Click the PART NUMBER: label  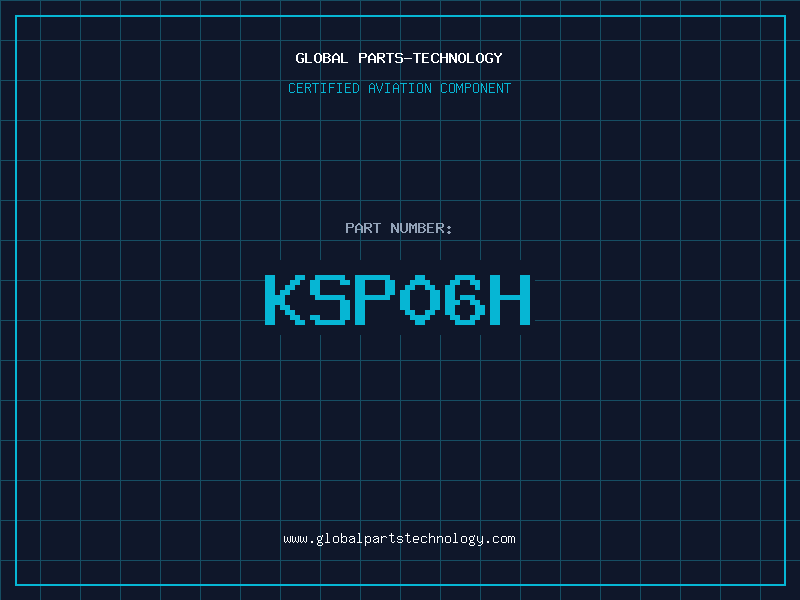[x=398, y=228]
